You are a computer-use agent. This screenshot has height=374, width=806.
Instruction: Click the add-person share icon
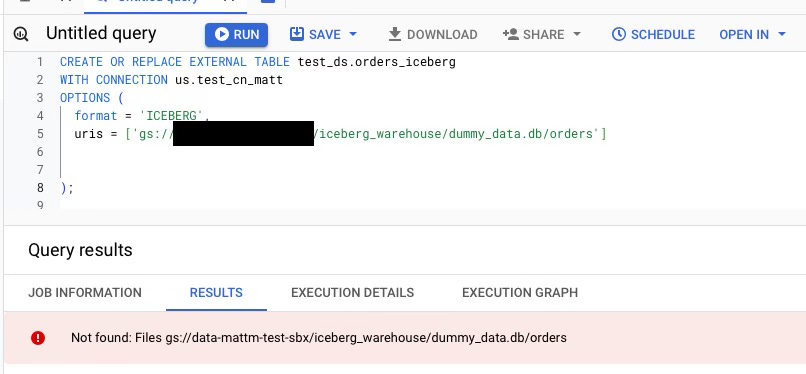510,34
